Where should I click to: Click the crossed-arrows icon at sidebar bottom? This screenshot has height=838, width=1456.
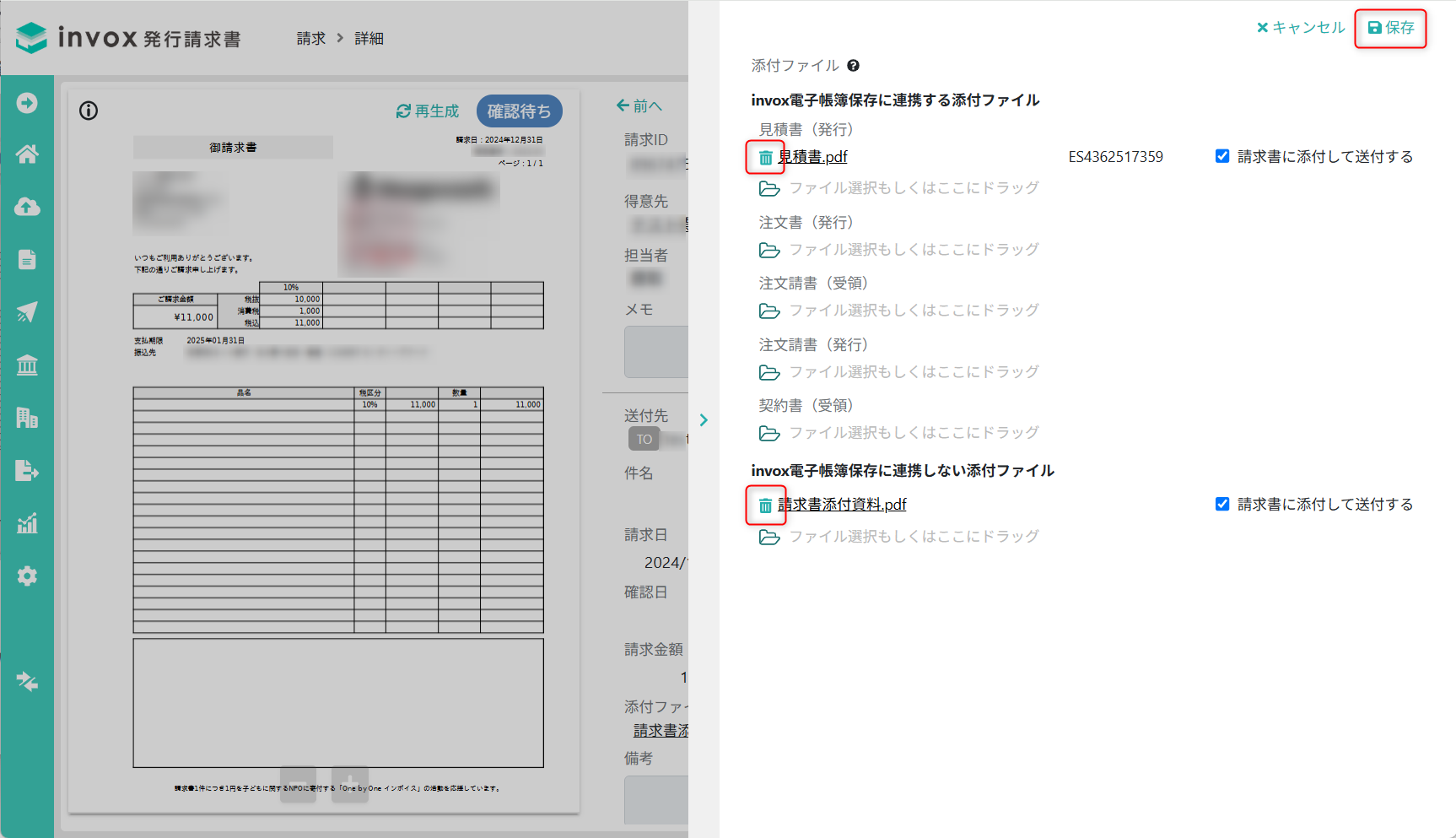click(x=27, y=681)
